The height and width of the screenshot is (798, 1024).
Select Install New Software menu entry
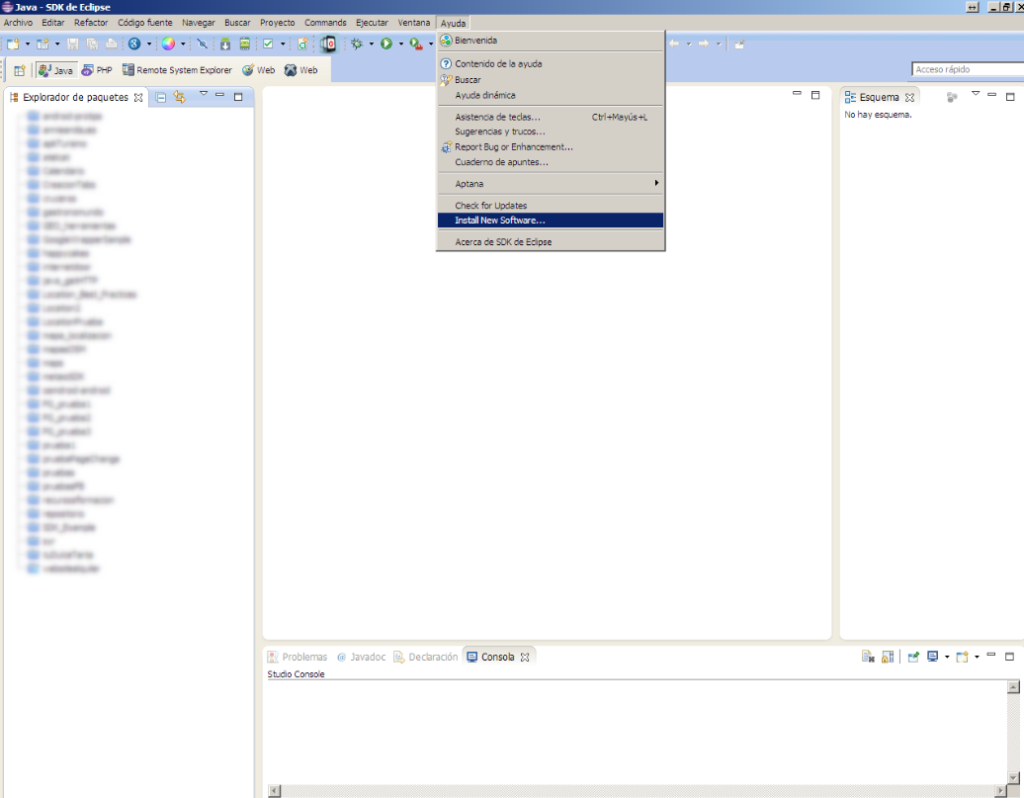coord(551,221)
